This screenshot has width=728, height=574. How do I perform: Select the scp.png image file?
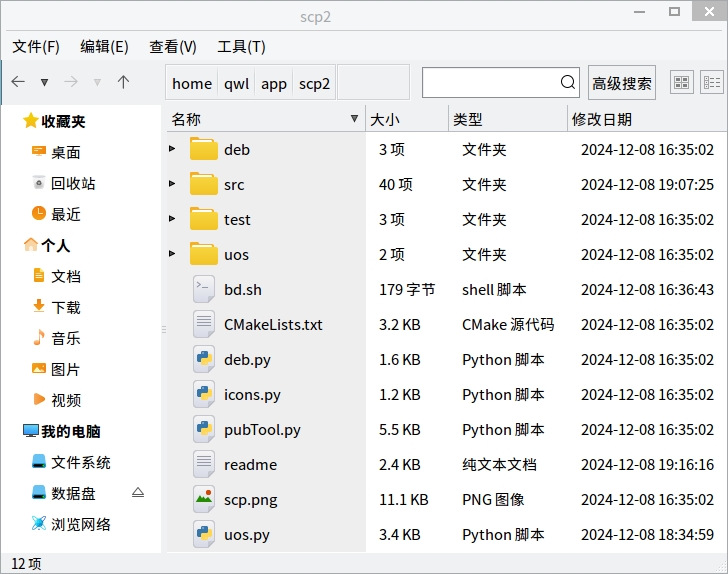coord(250,500)
